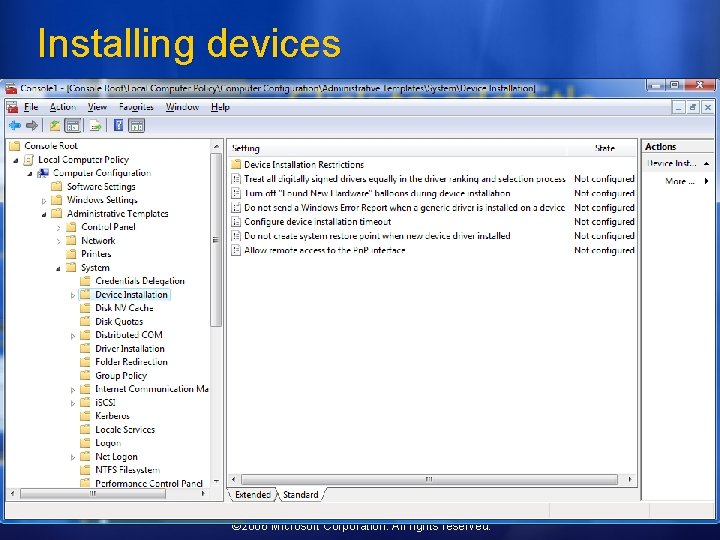Expand the Net Logon tree node
The image size is (720, 540).
(73, 457)
